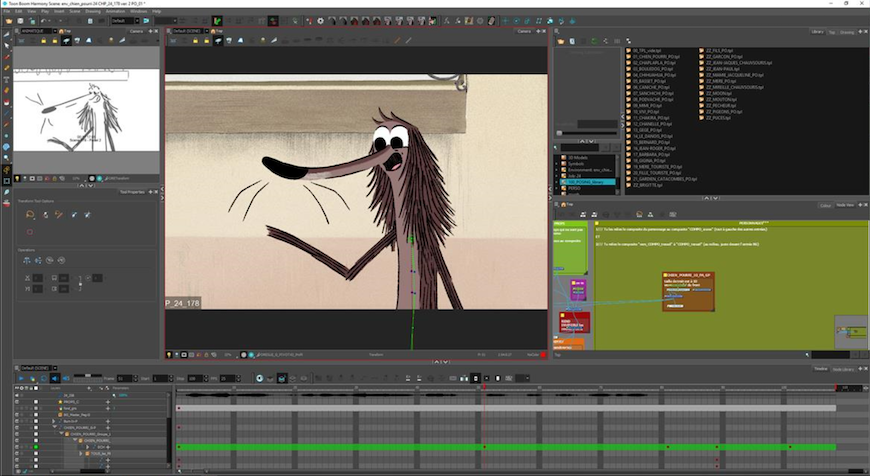Switch to the Node Library tab

point(843,369)
